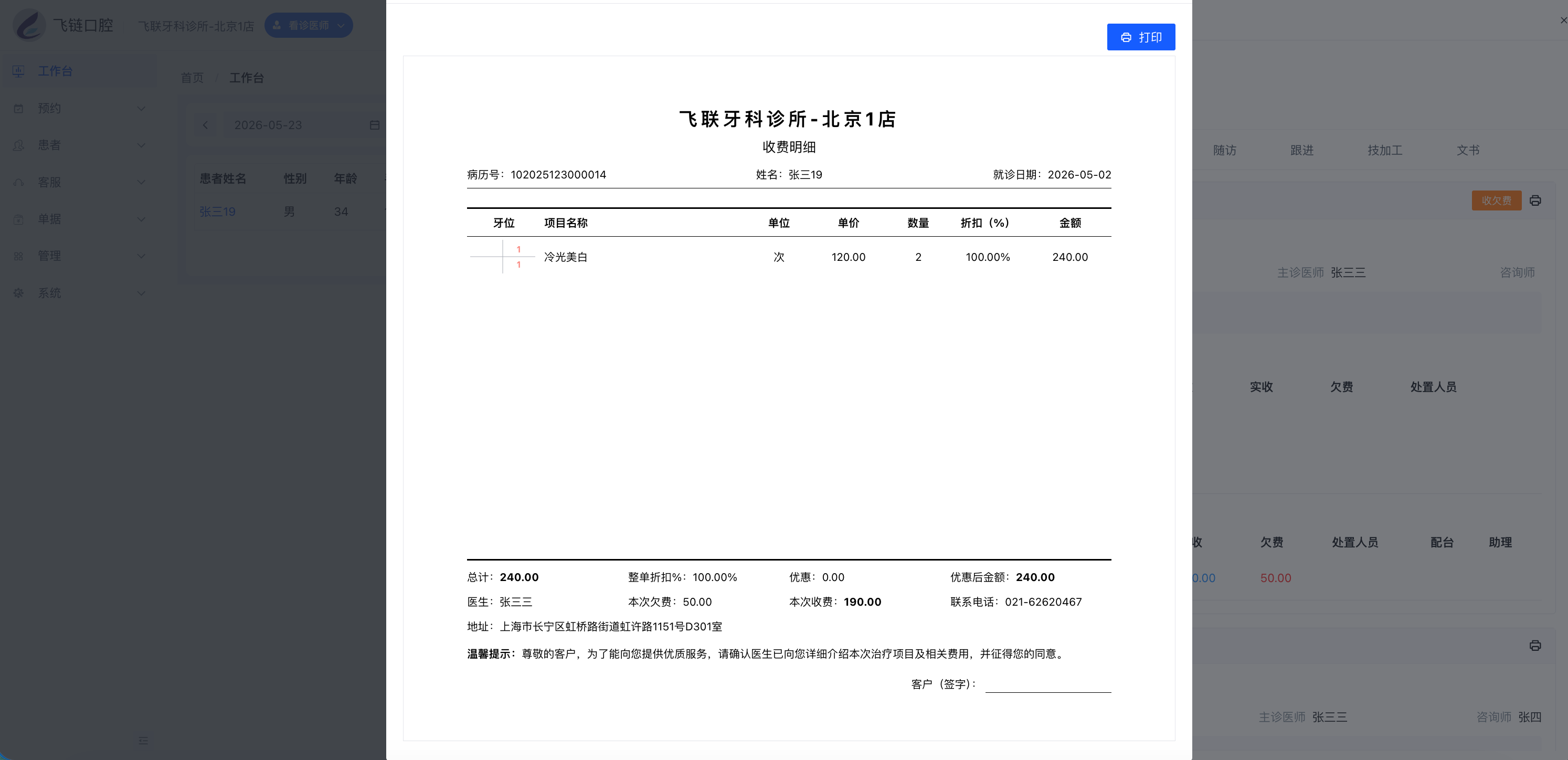Click the 客服 headset icon

pyautogui.click(x=18, y=182)
